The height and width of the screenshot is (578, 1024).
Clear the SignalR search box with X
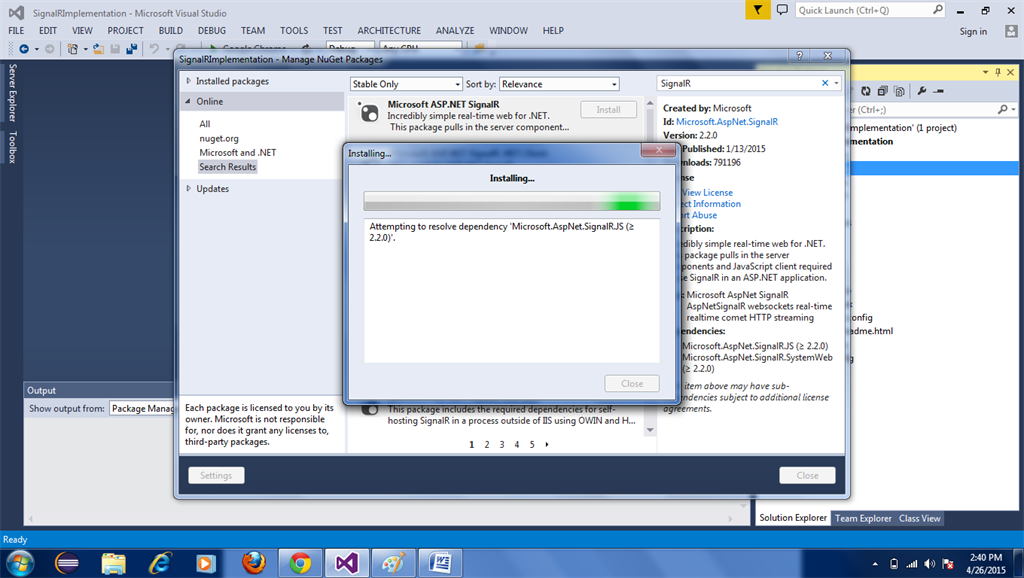825,83
